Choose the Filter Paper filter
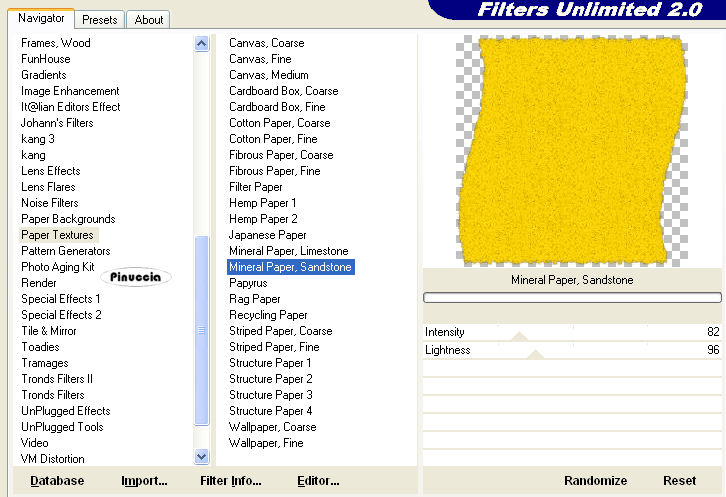 pos(256,187)
